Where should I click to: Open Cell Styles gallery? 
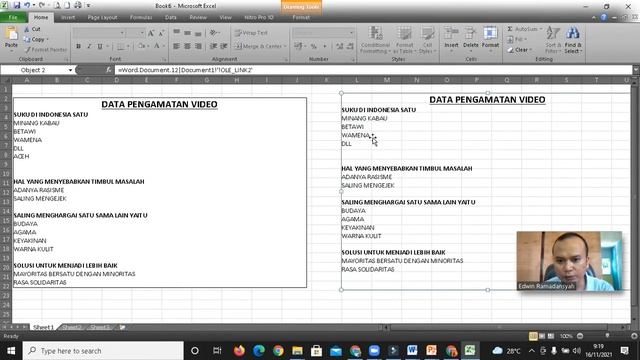click(427, 40)
